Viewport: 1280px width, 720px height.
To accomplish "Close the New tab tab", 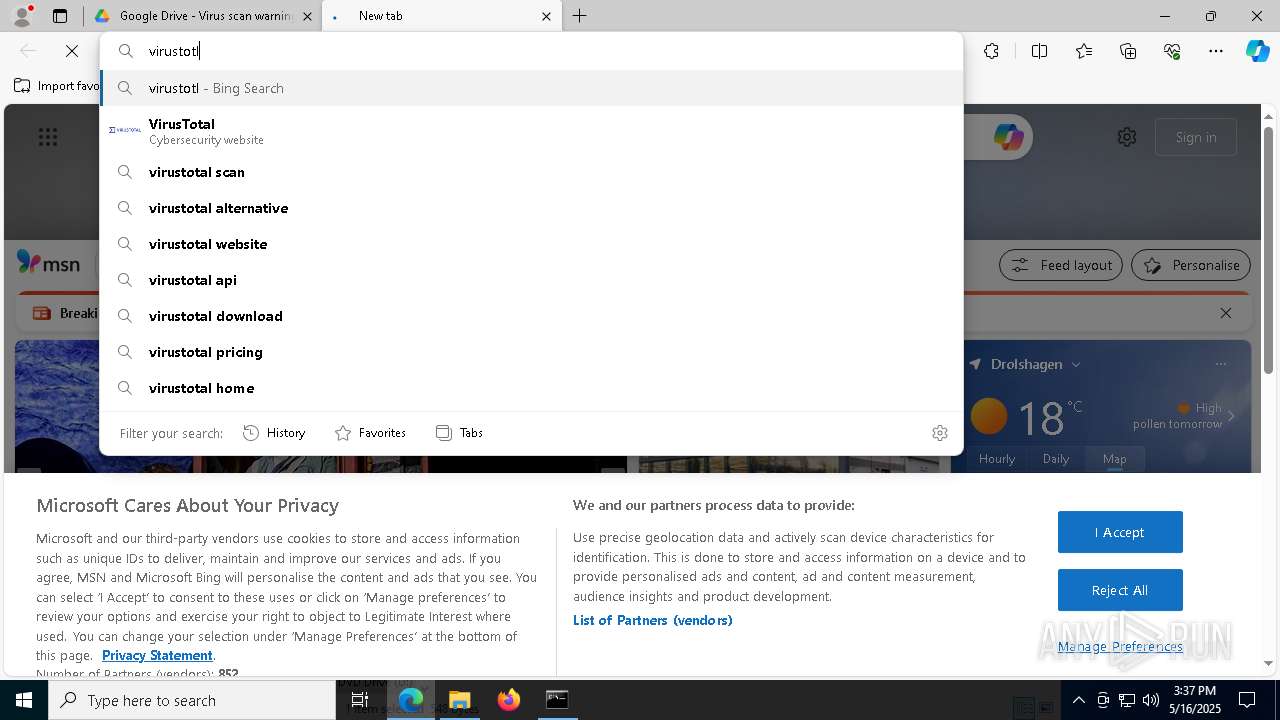I will (547, 16).
